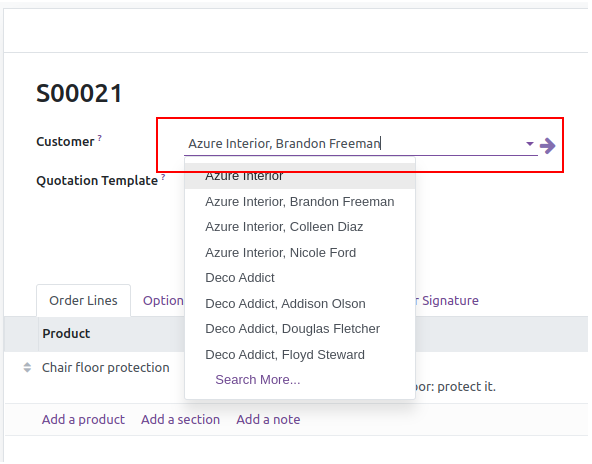Choose Azure Interior, Brandon Freeman option

pyautogui.click(x=300, y=202)
